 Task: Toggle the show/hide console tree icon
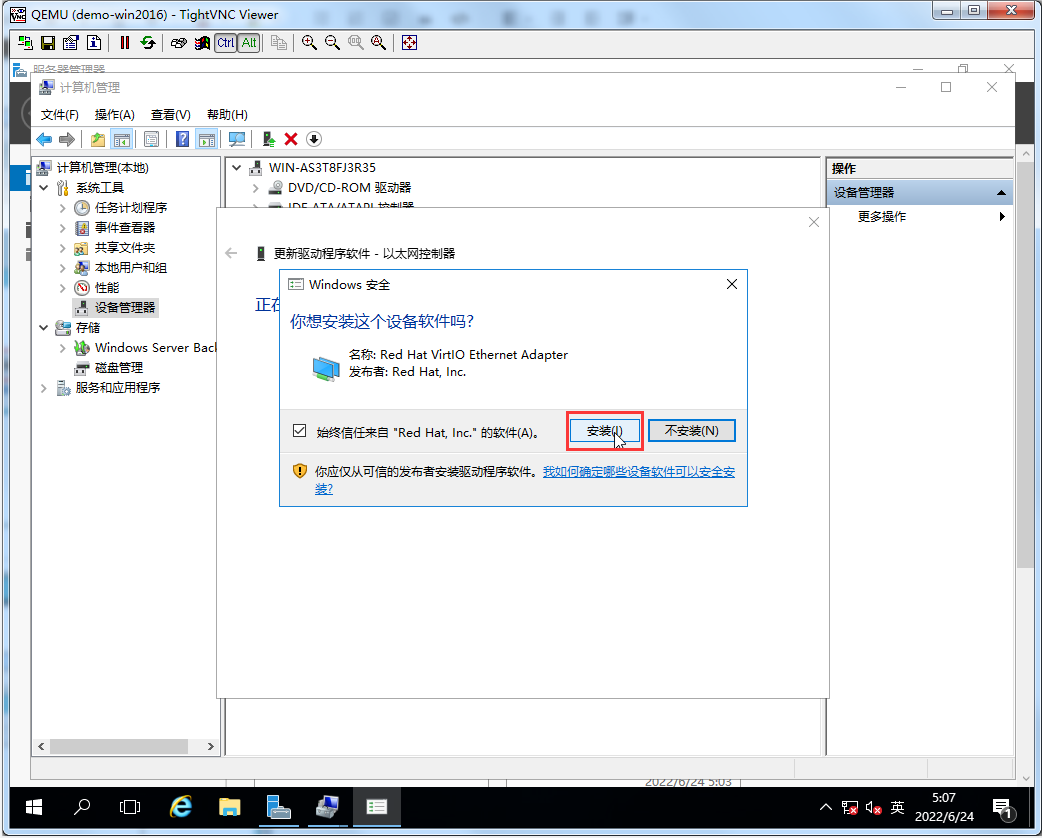tap(121, 139)
